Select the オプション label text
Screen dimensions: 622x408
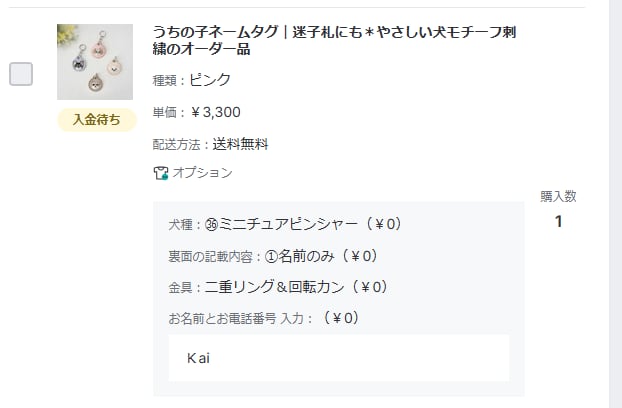(x=202, y=173)
